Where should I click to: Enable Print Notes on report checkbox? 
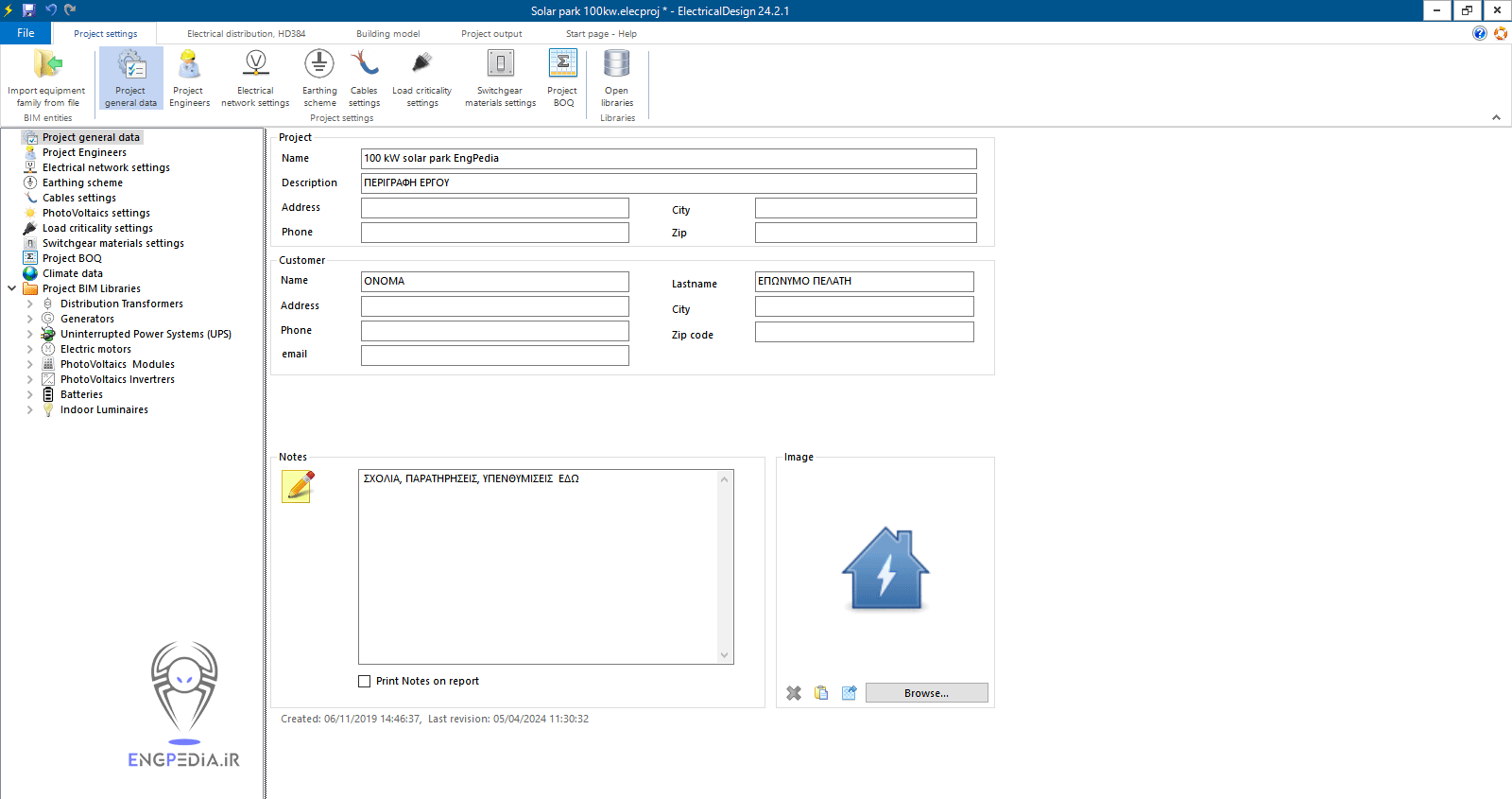click(x=365, y=681)
